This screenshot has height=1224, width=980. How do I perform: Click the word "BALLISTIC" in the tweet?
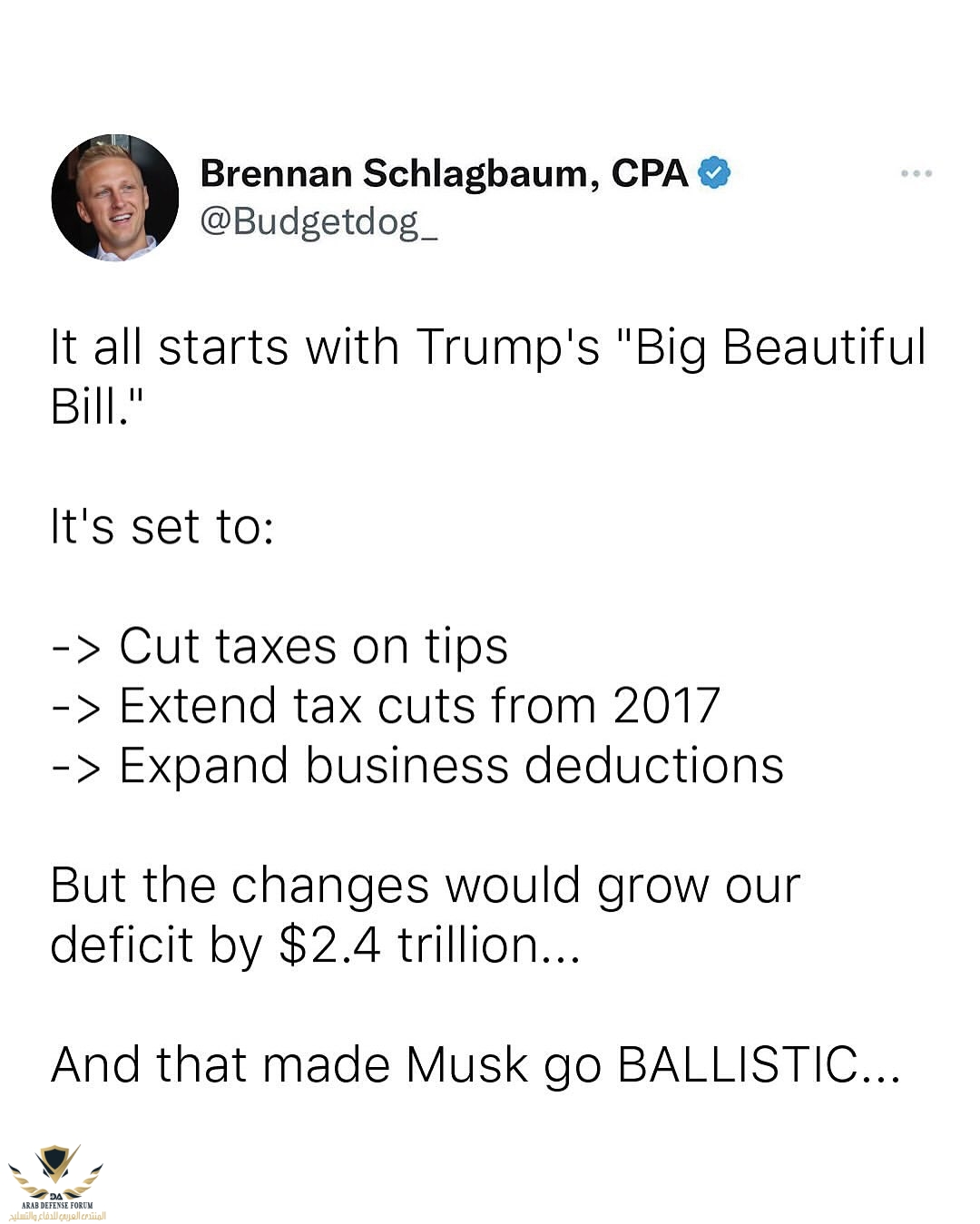coord(737,1064)
